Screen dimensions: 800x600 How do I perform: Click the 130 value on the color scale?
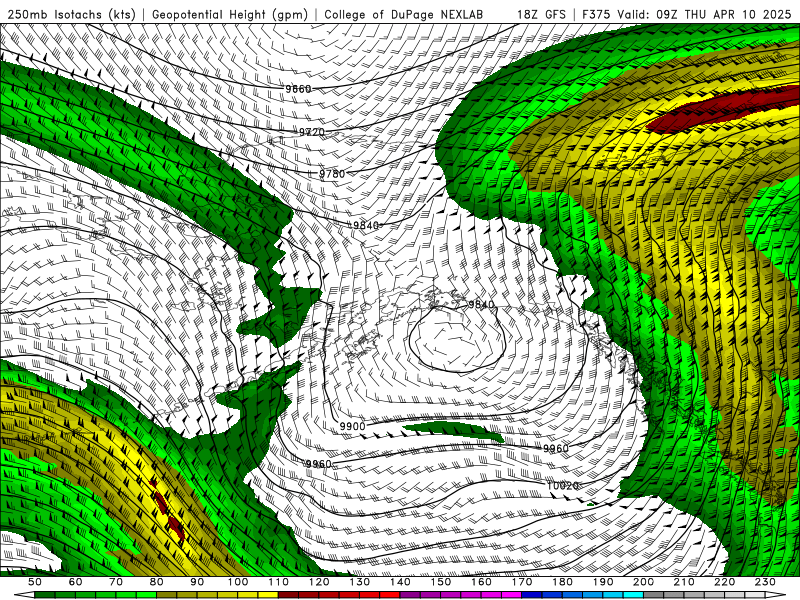pyautogui.click(x=360, y=582)
